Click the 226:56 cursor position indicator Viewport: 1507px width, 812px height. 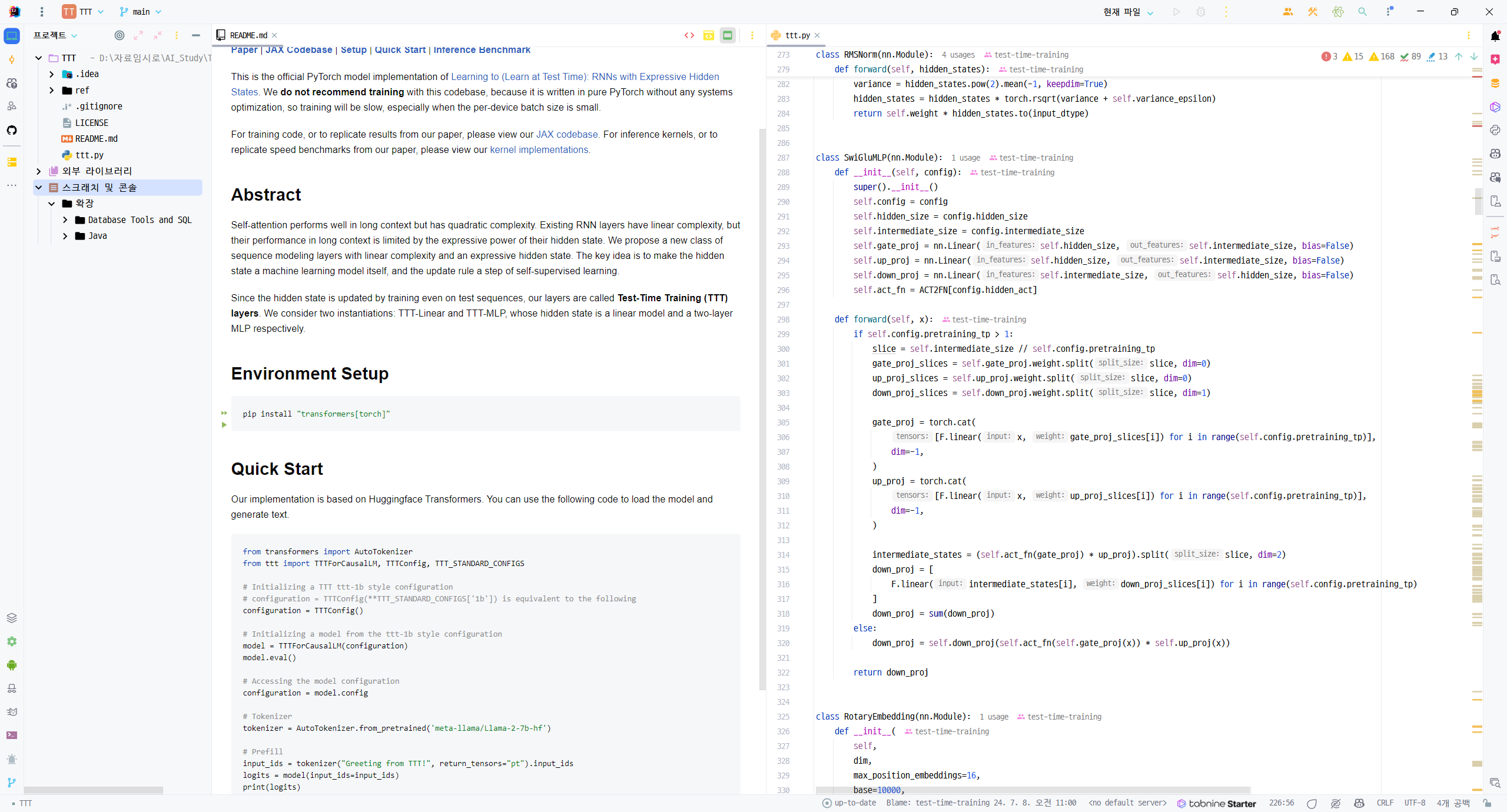click(x=1282, y=803)
